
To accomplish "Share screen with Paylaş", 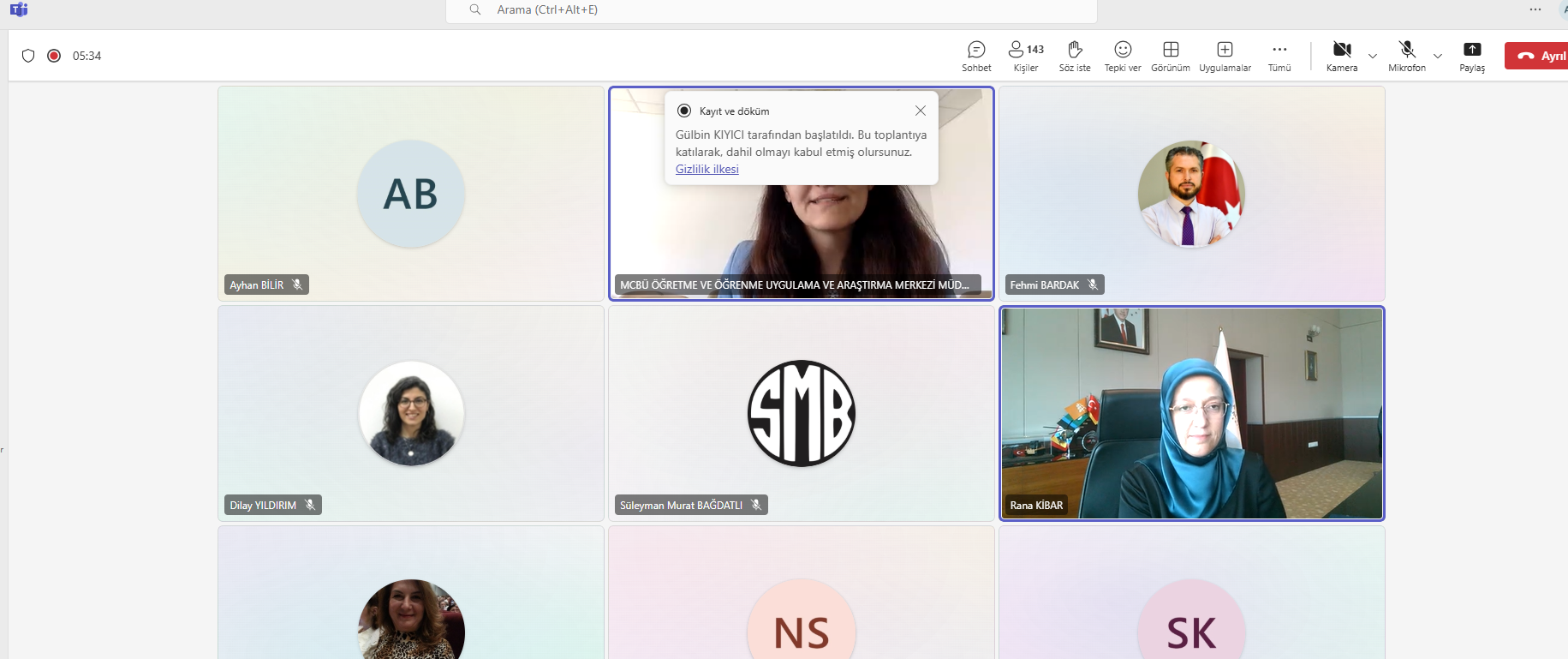I will [1472, 57].
